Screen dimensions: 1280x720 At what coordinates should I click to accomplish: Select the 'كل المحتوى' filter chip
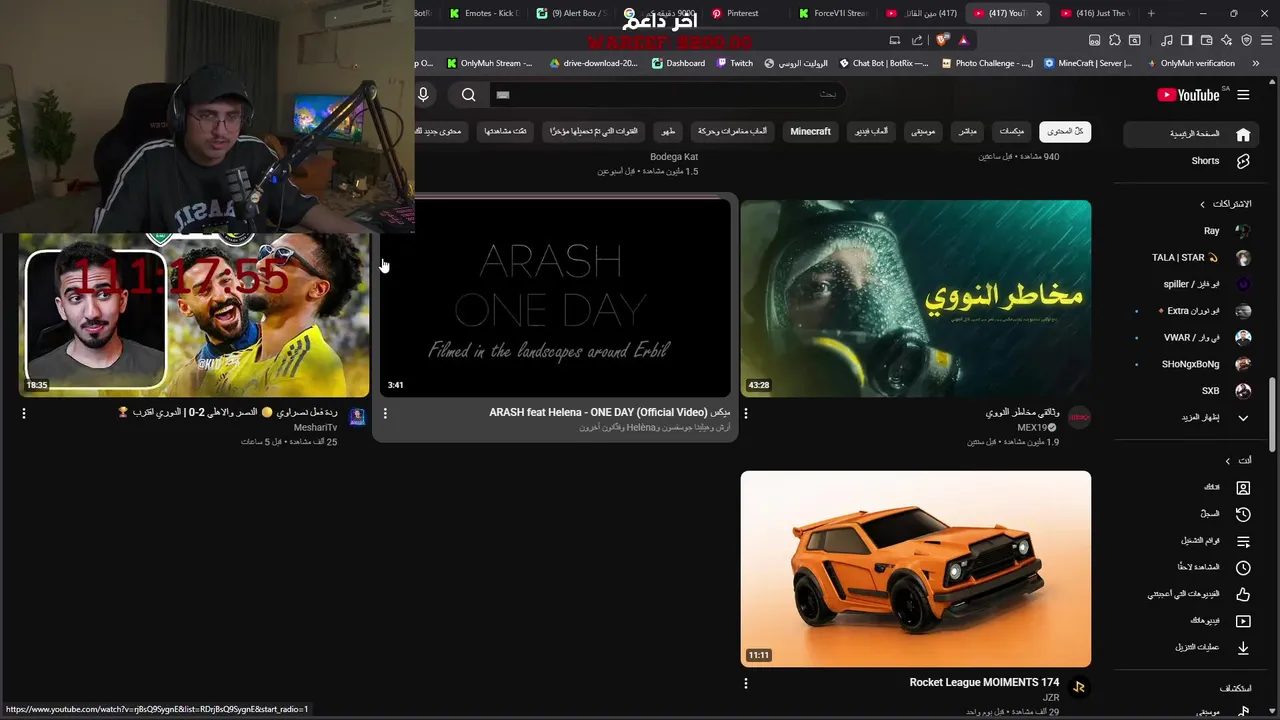1065,132
